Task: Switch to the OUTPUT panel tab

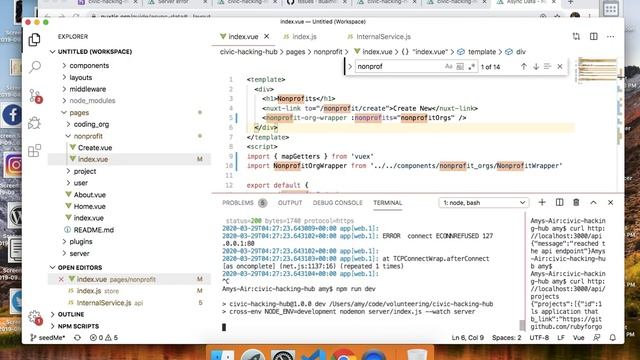Action: tap(290, 203)
